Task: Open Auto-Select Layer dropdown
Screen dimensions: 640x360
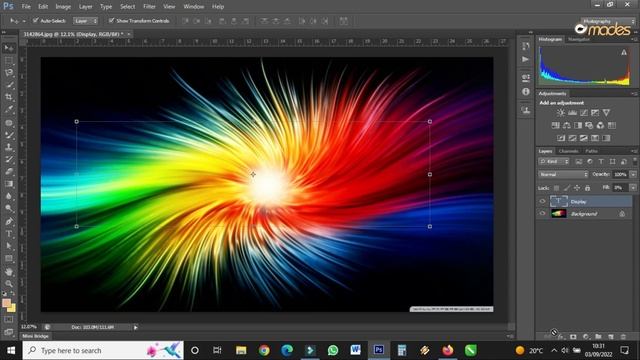Action: tap(85, 21)
